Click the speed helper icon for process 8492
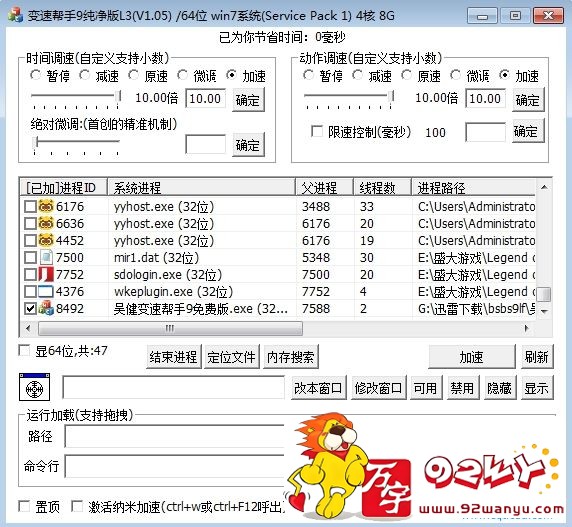Viewport: 572px width, 527px height. click(46, 309)
